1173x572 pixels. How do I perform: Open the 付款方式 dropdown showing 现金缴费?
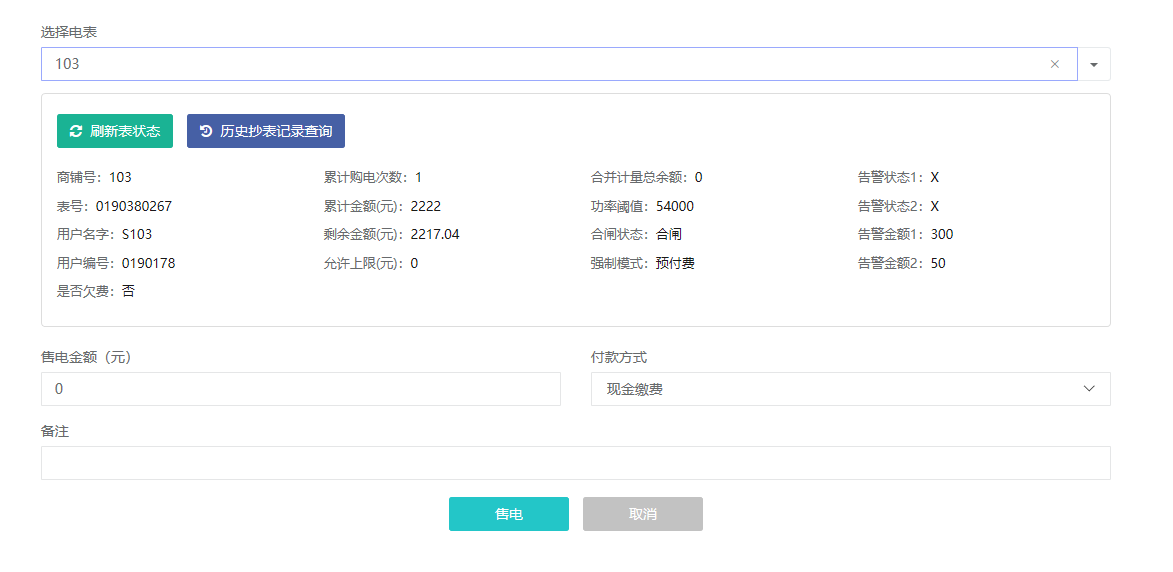tap(850, 389)
